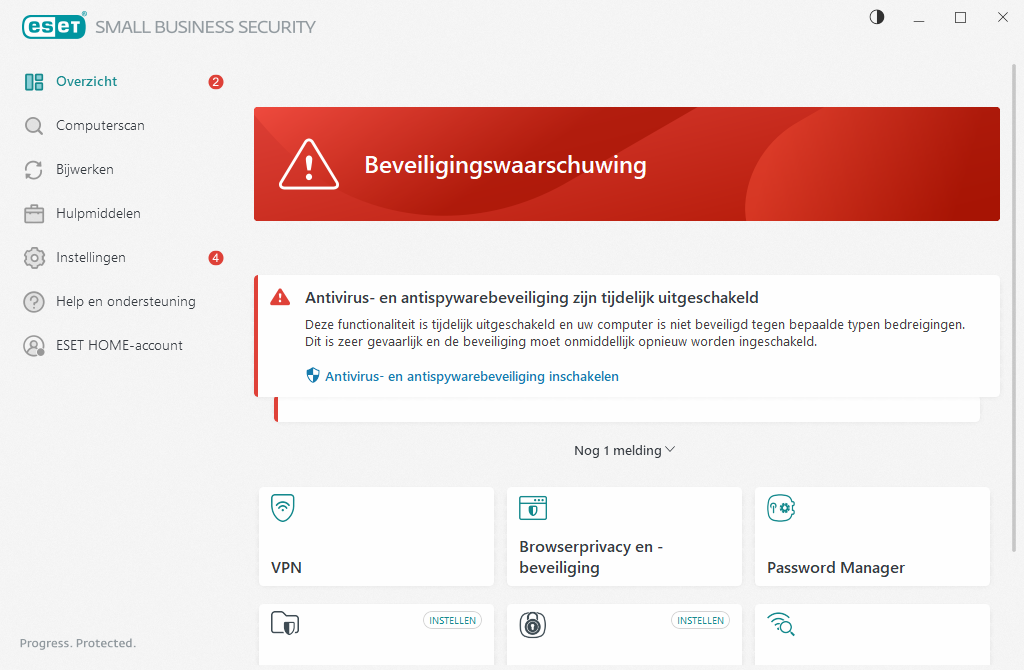Screen dimensions: 1024x670
Task: Open Hulpmiddelen from the sidebar
Action: tap(98, 214)
